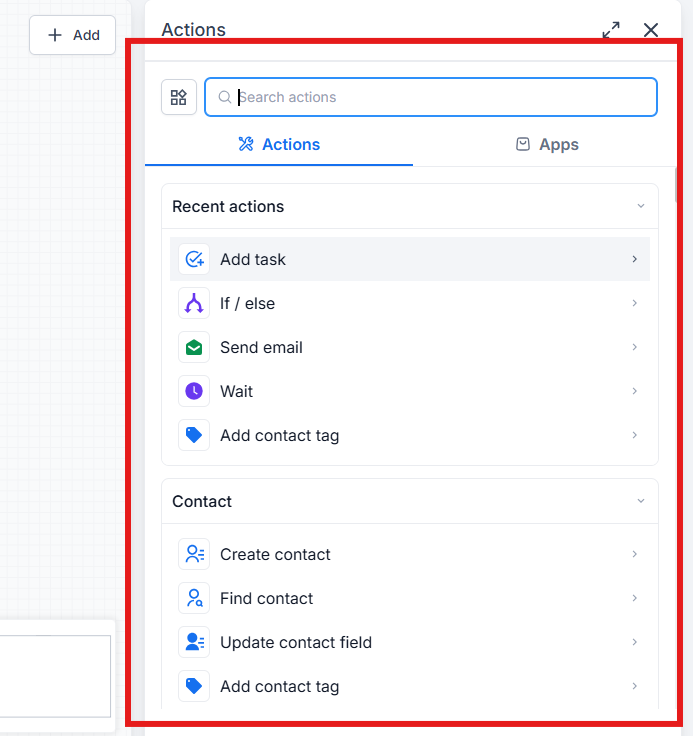Image resolution: width=693 pixels, height=736 pixels.
Task: Open the Send email row chevron
Action: pos(634,347)
